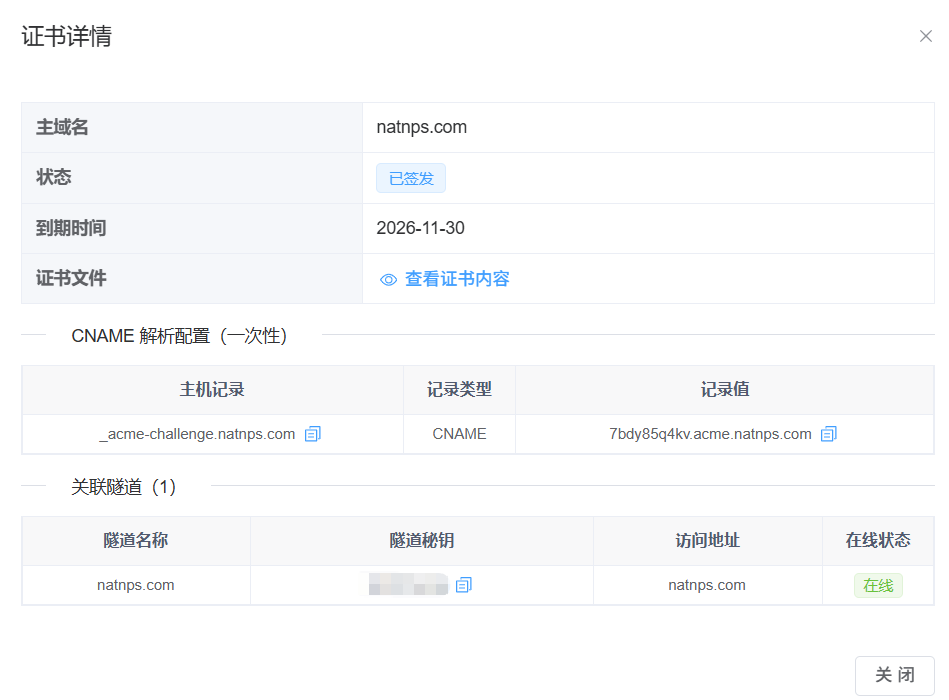Copy the 7bdy85q4kv.acme.natnps.com record value
The width and height of the screenshot is (949, 700).
(829, 434)
